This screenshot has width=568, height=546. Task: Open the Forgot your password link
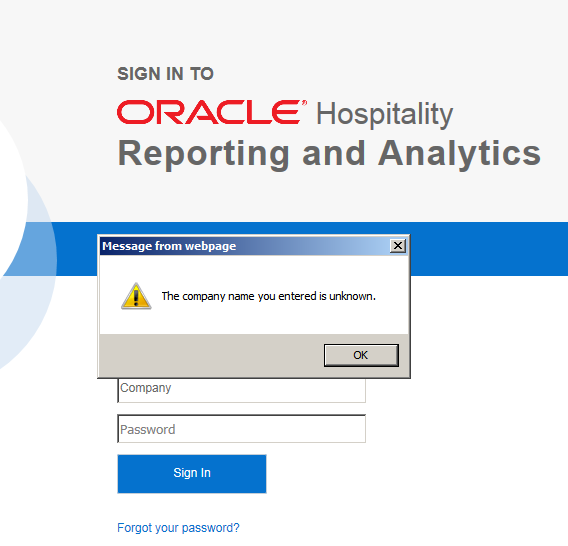178,528
